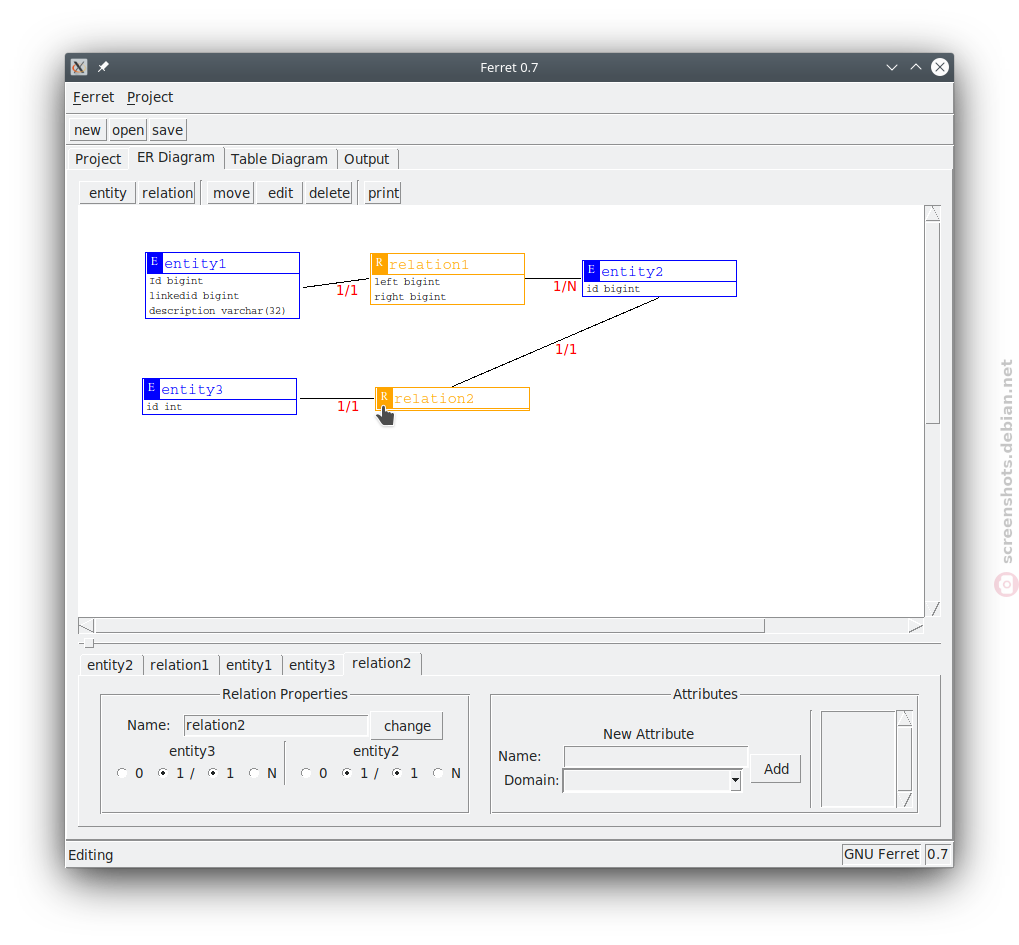Click the "id int" attribute in entity3

[164, 407]
